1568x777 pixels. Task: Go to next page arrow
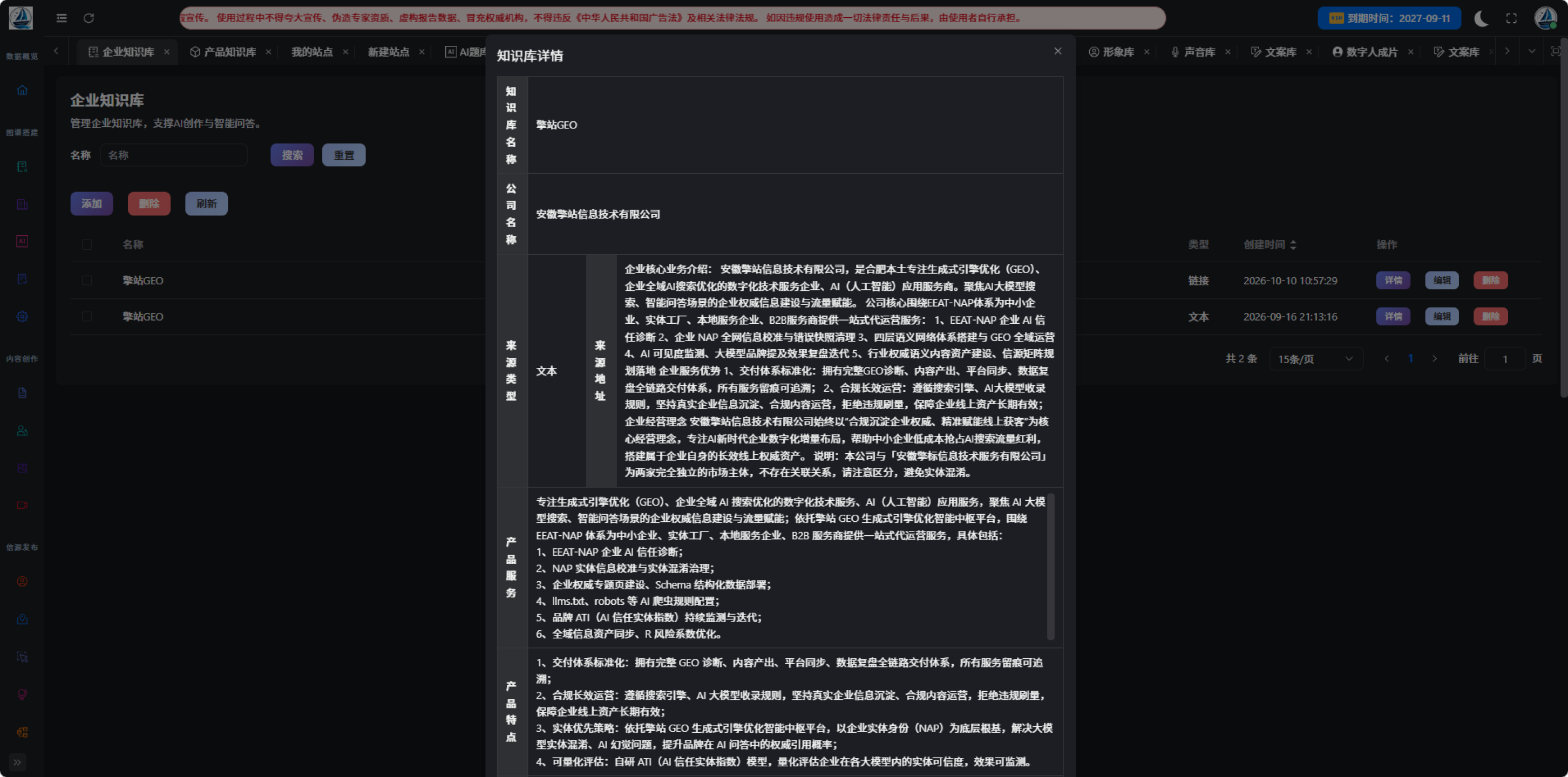coord(1434,358)
